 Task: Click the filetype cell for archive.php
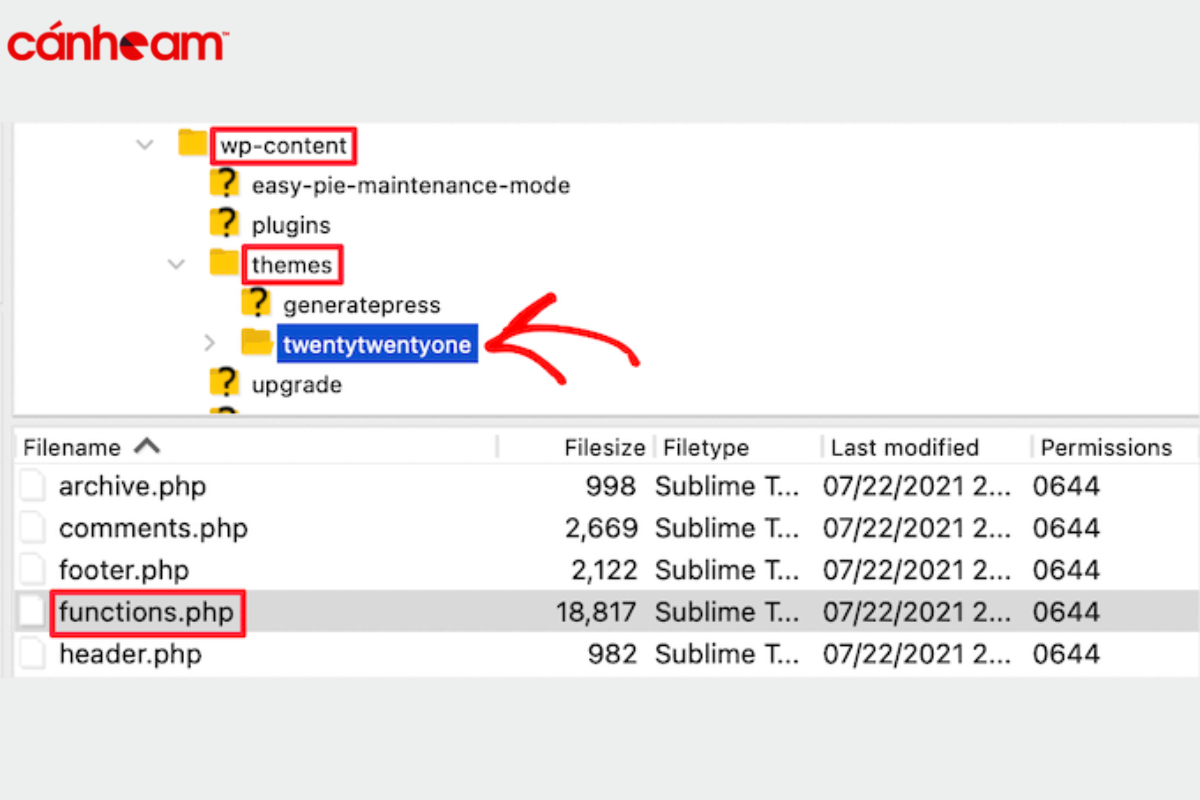tap(728, 487)
